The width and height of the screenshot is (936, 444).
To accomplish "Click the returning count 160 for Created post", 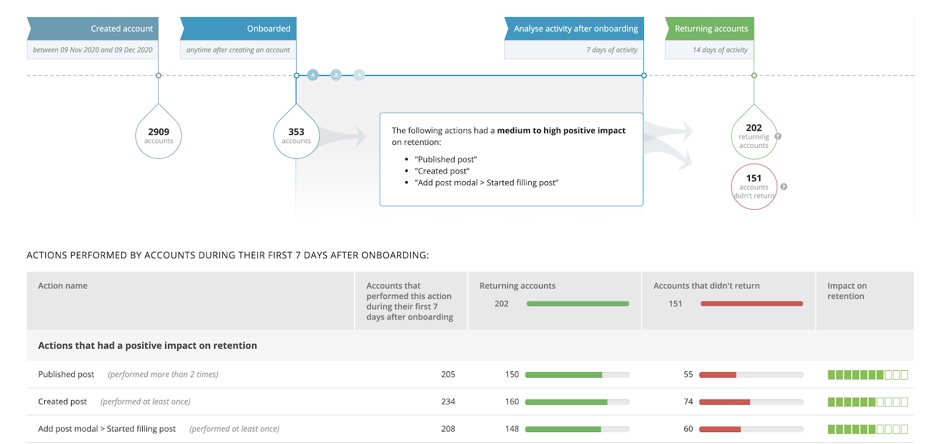I will (512, 402).
